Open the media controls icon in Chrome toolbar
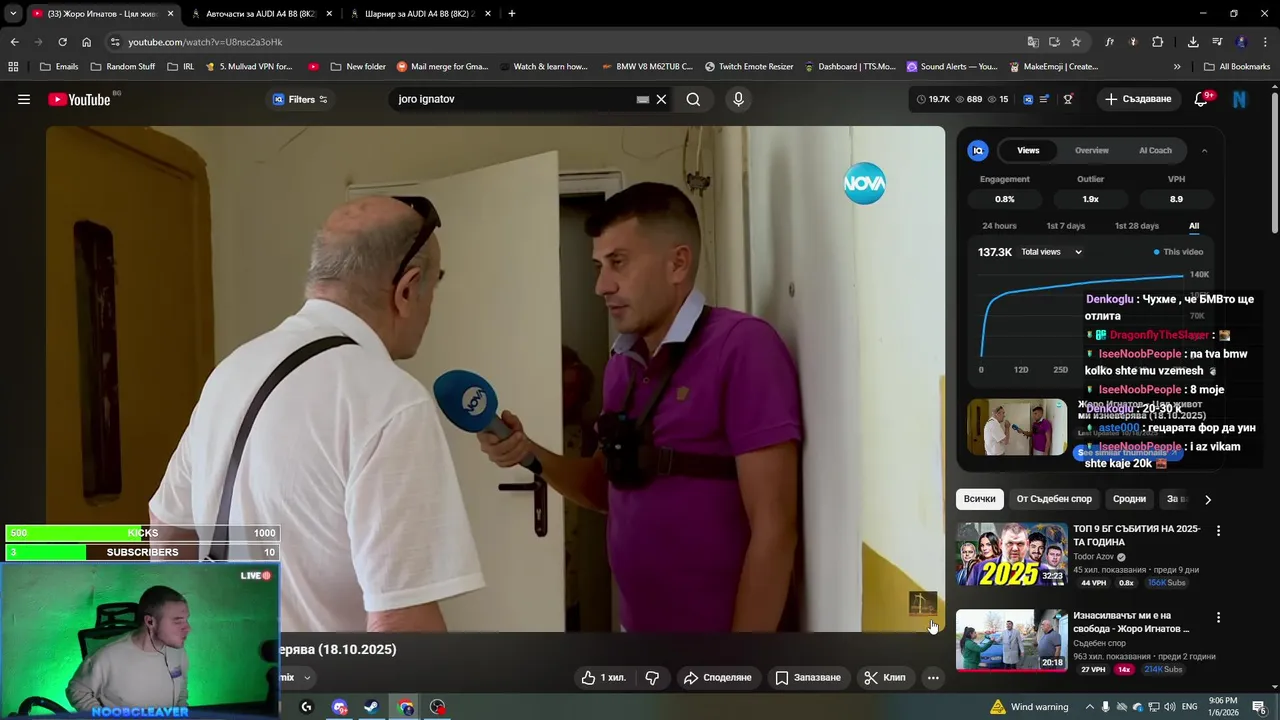 coord(1217,42)
